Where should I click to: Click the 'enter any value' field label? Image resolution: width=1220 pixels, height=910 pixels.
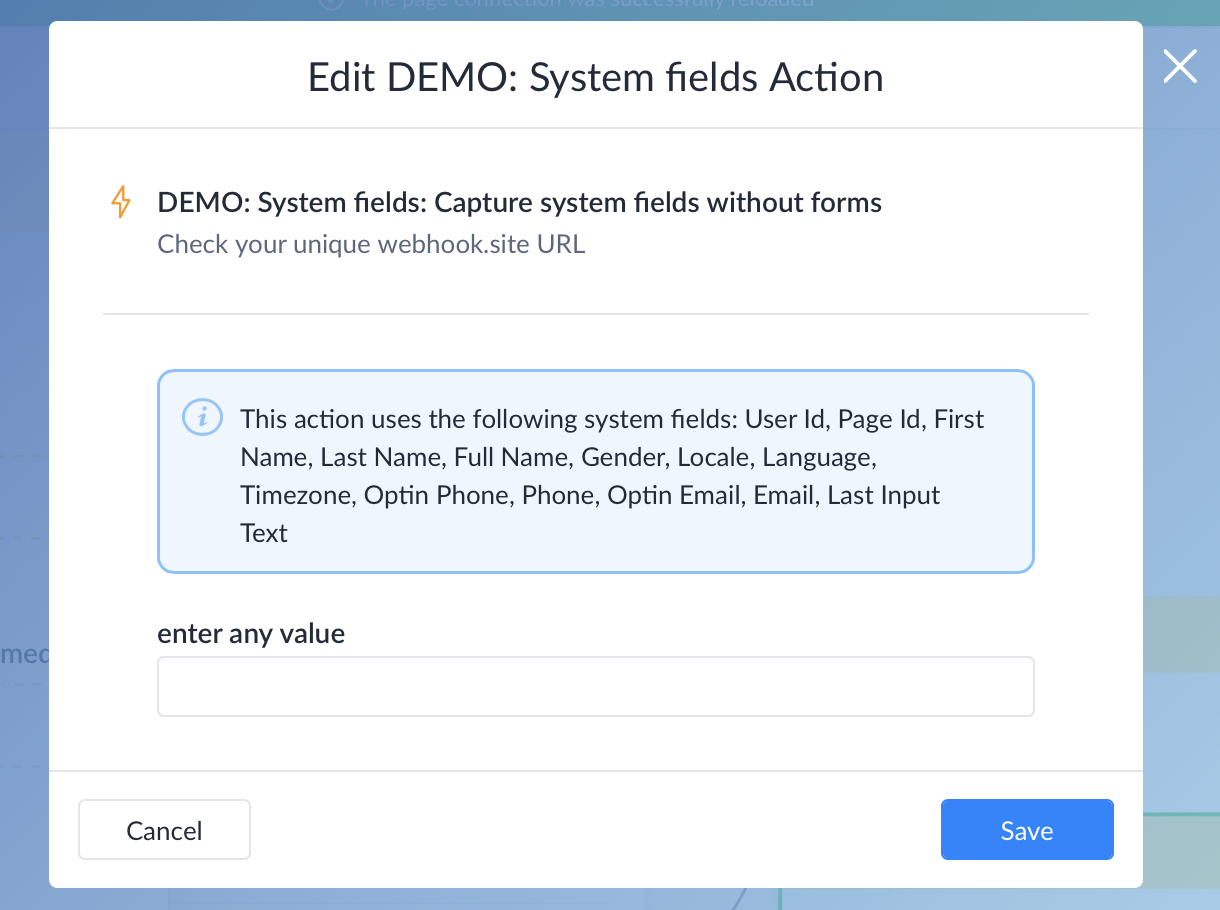[x=251, y=633]
